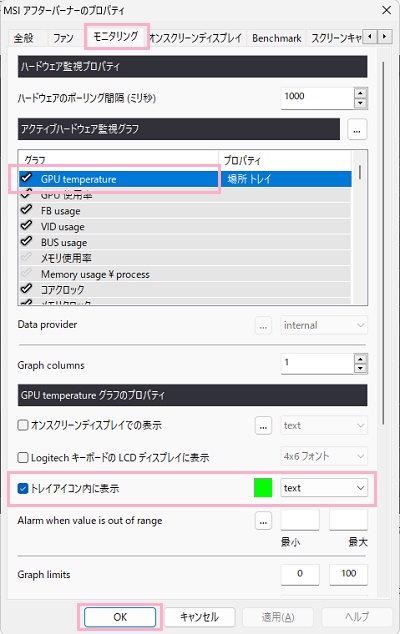Click the プロパティ column header

[x=285, y=160]
